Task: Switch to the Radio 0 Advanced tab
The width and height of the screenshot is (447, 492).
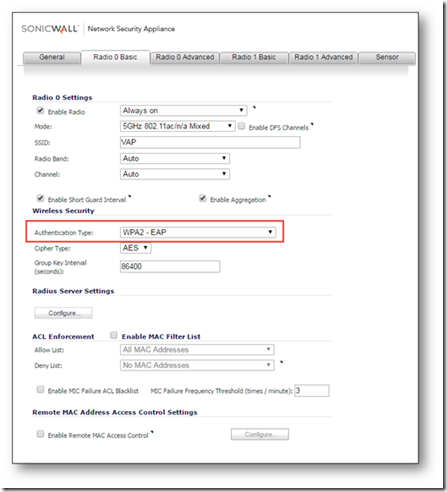Action: (x=185, y=57)
